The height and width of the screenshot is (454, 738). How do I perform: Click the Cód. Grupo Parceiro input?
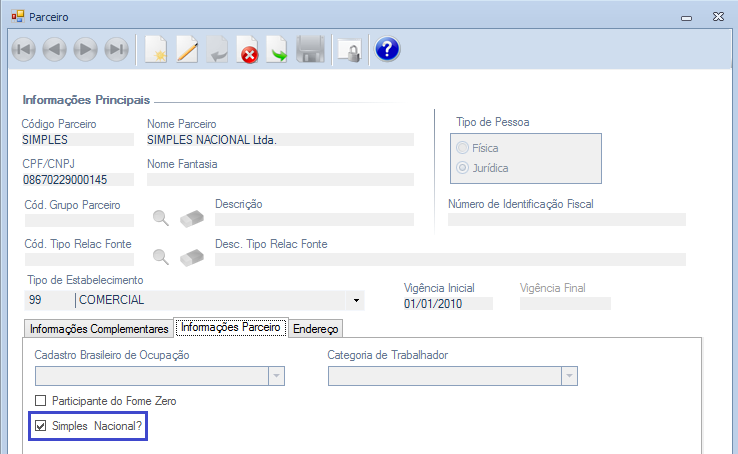[79, 220]
